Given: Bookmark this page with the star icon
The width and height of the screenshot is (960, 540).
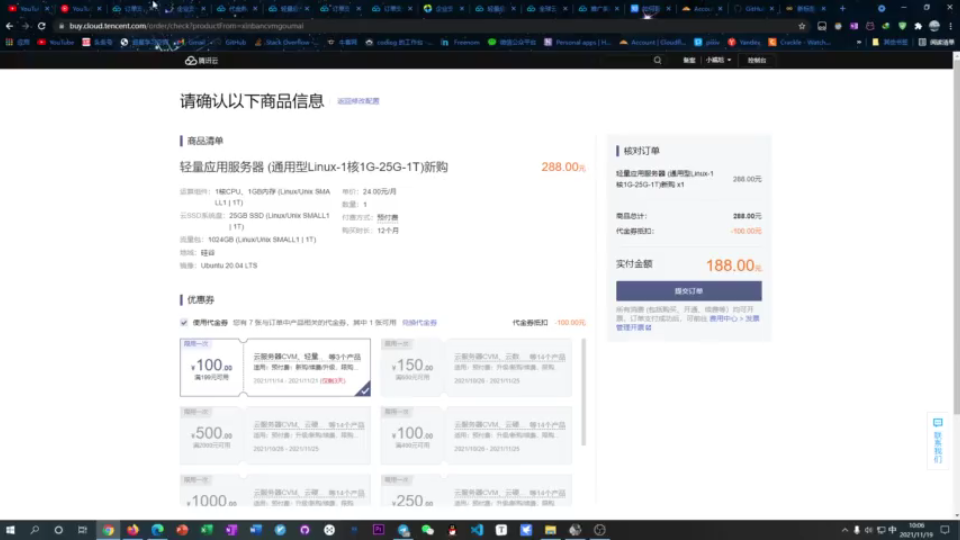Looking at the screenshot, I should [802, 26].
